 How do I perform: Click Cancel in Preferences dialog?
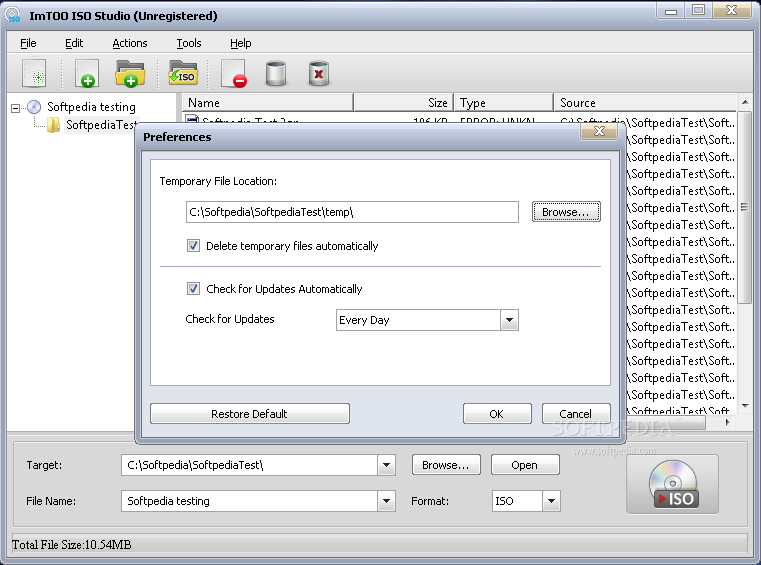click(x=576, y=414)
